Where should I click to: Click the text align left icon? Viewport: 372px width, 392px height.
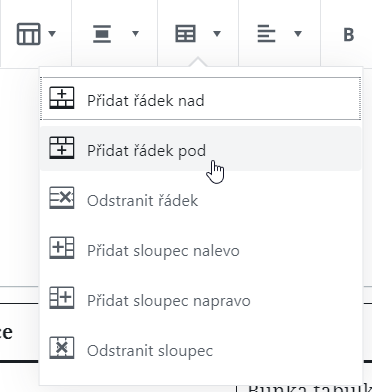point(266,34)
